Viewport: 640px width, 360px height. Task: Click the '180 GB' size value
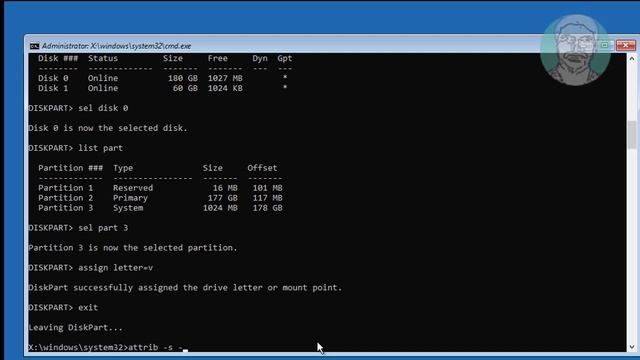click(183, 78)
